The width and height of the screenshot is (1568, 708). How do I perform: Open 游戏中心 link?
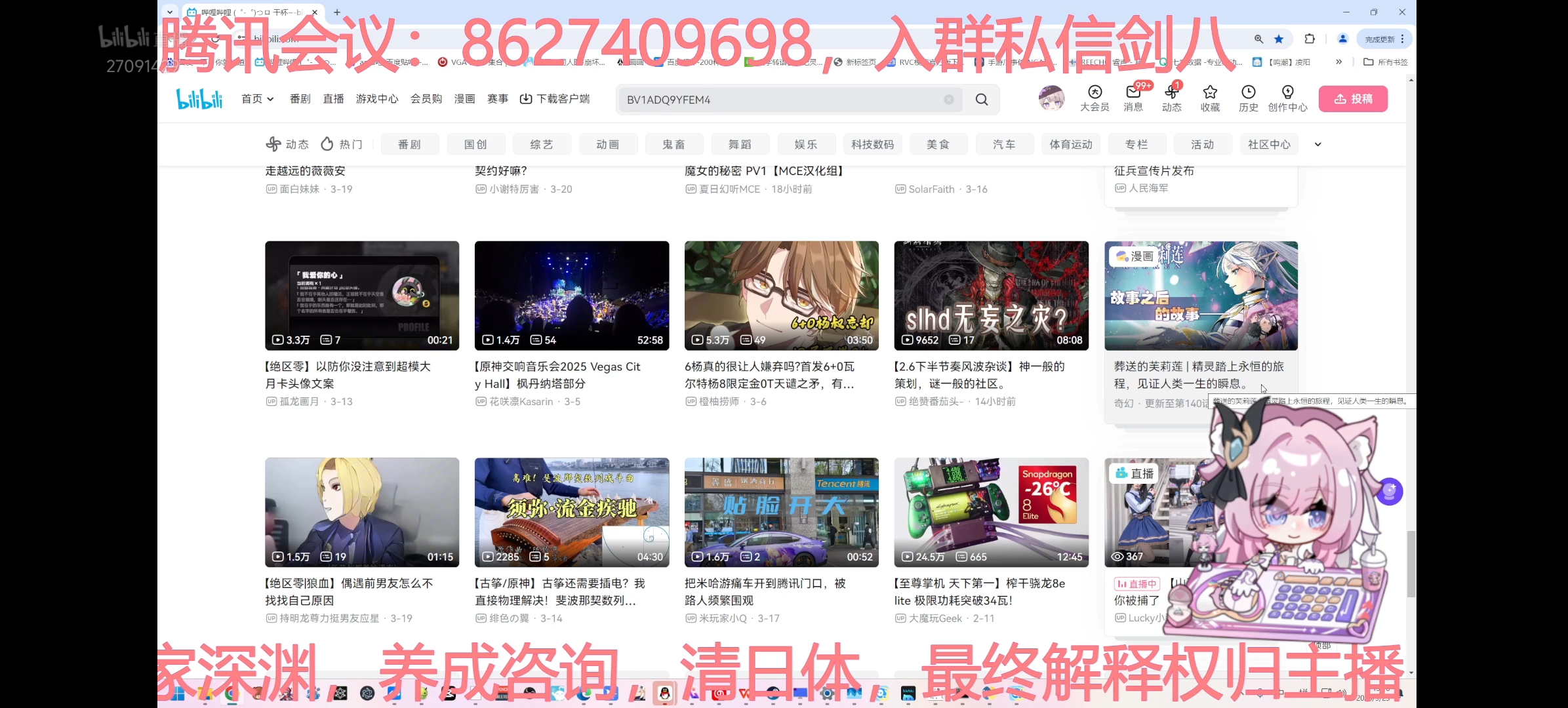point(377,99)
